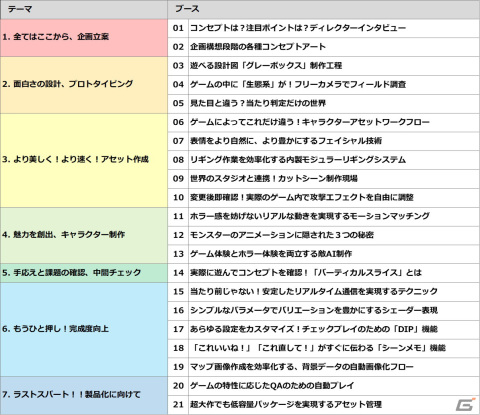Click booth number cell '08'

pyautogui.click(x=178, y=160)
